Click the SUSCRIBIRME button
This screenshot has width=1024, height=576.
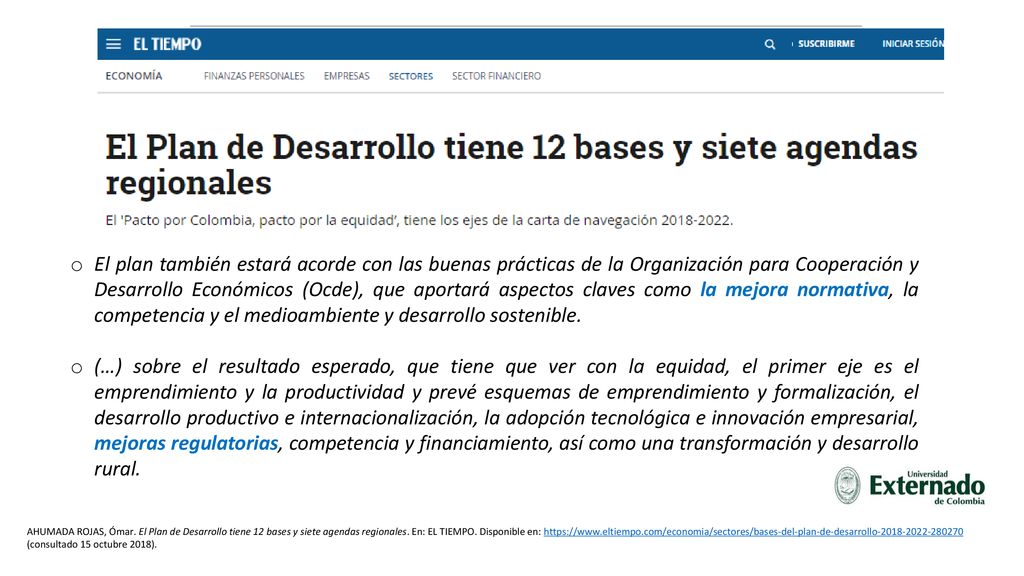[826, 44]
